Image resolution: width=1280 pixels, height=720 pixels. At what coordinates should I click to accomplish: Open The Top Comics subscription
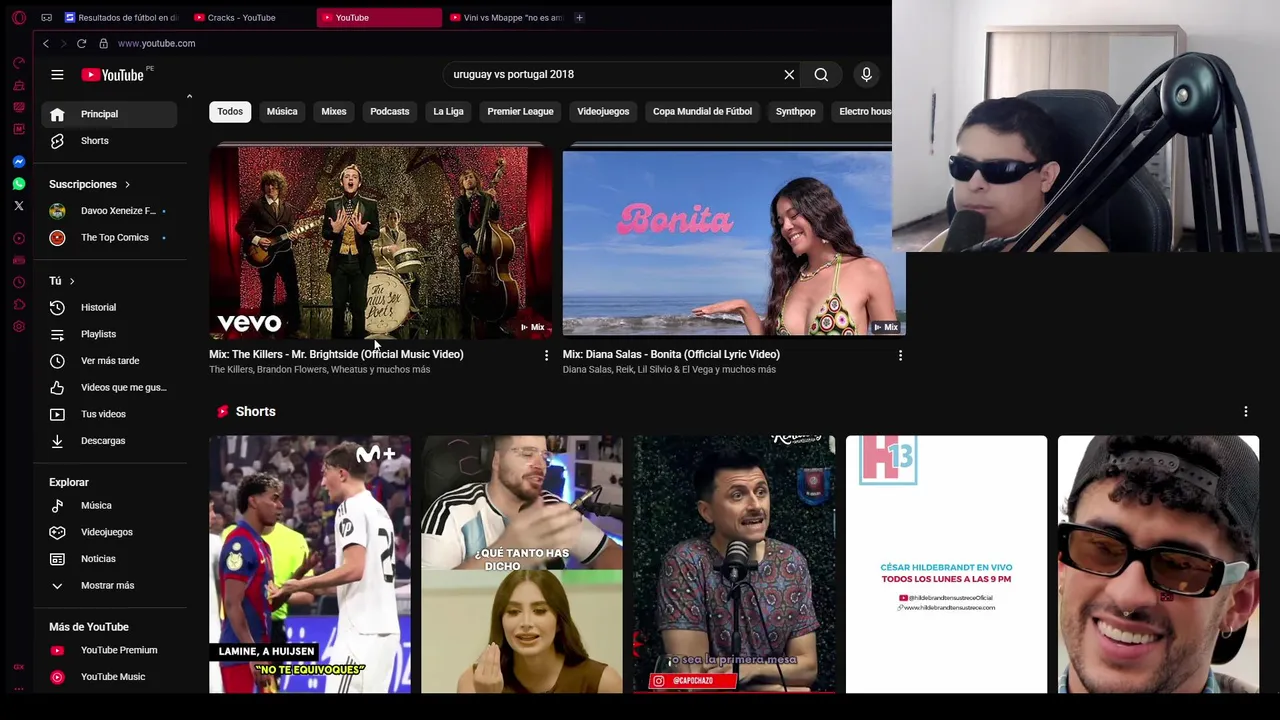pyautogui.click(x=110, y=238)
